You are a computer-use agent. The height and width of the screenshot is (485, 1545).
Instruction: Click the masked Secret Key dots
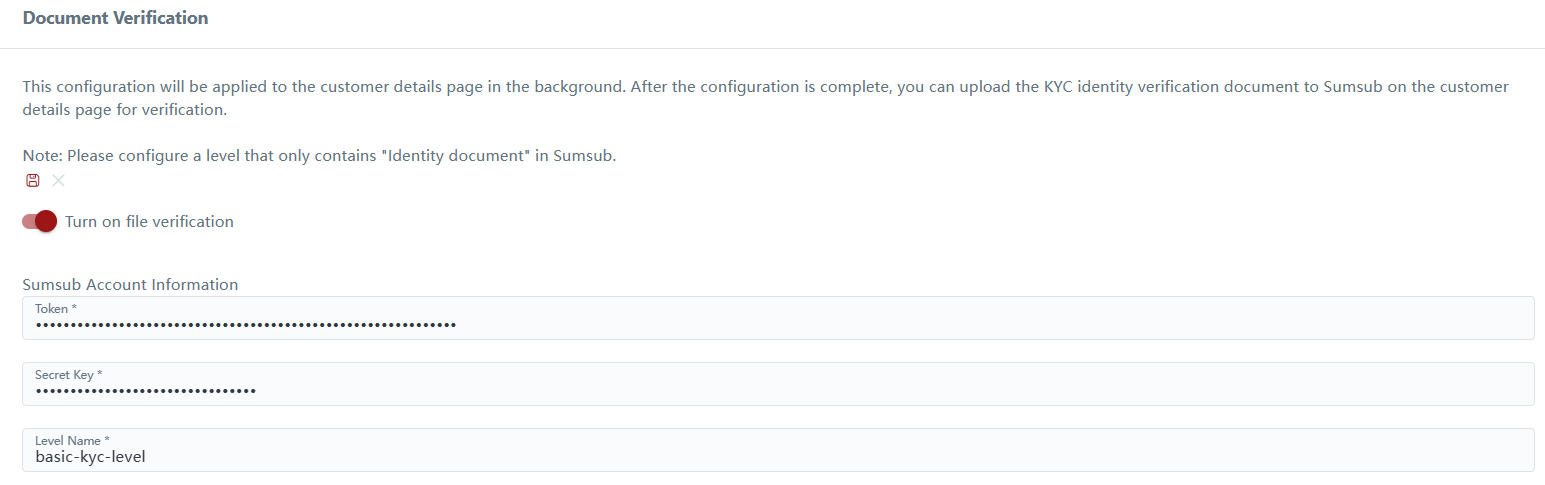[x=145, y=391]
